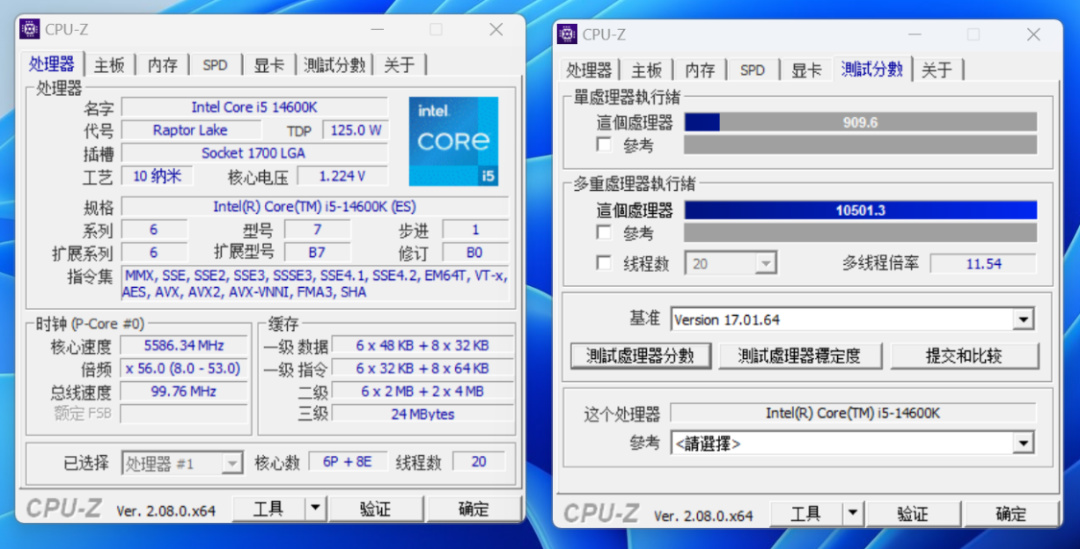
Task: Click the 插槽 value Socket 1700 LGA
Action: click(254, 153)
